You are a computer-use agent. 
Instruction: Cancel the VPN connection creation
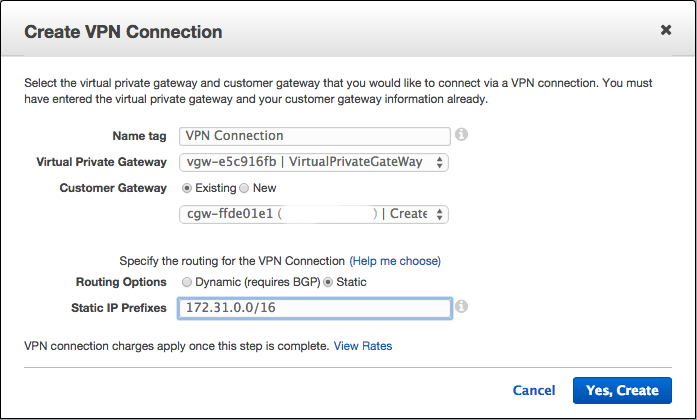pos(534,390)
